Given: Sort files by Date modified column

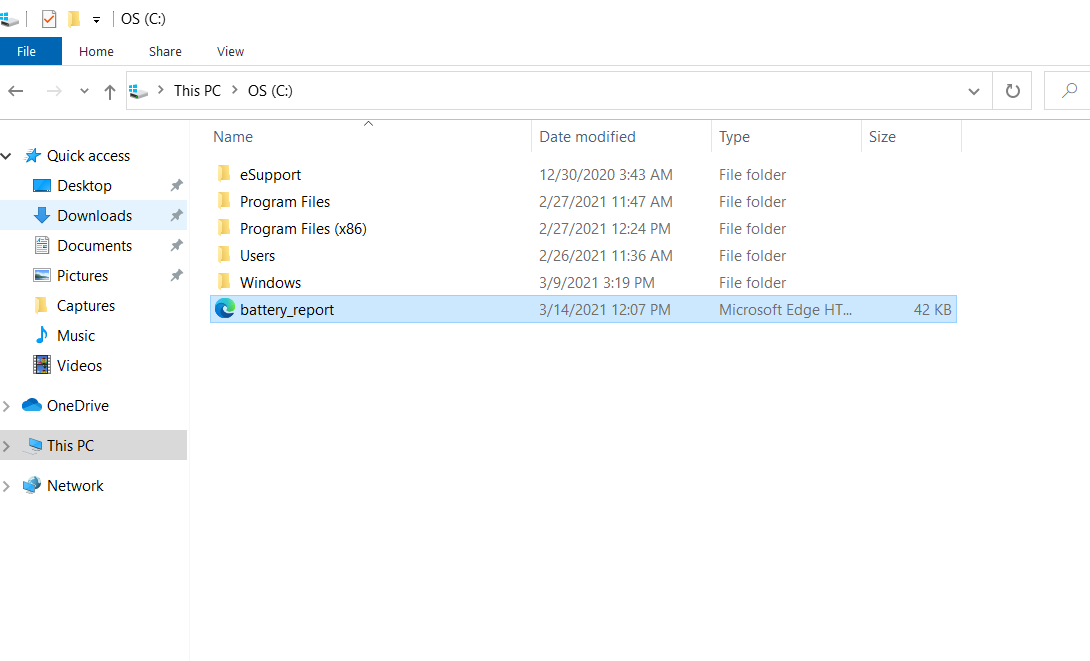Looking at the screenshot, I should tap(587, 137).
